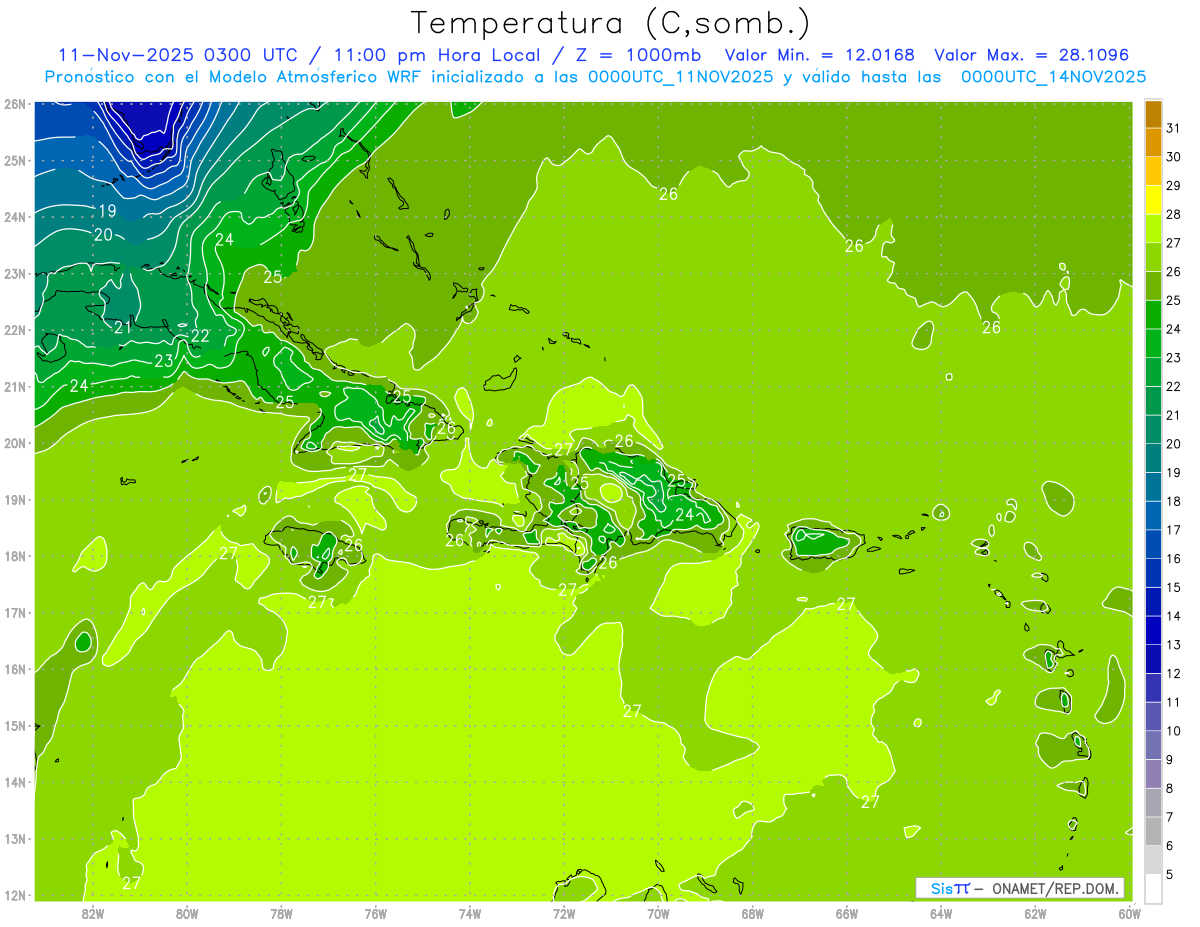
Task: Click the 74W longitude axis label
Action: (470, 913)
